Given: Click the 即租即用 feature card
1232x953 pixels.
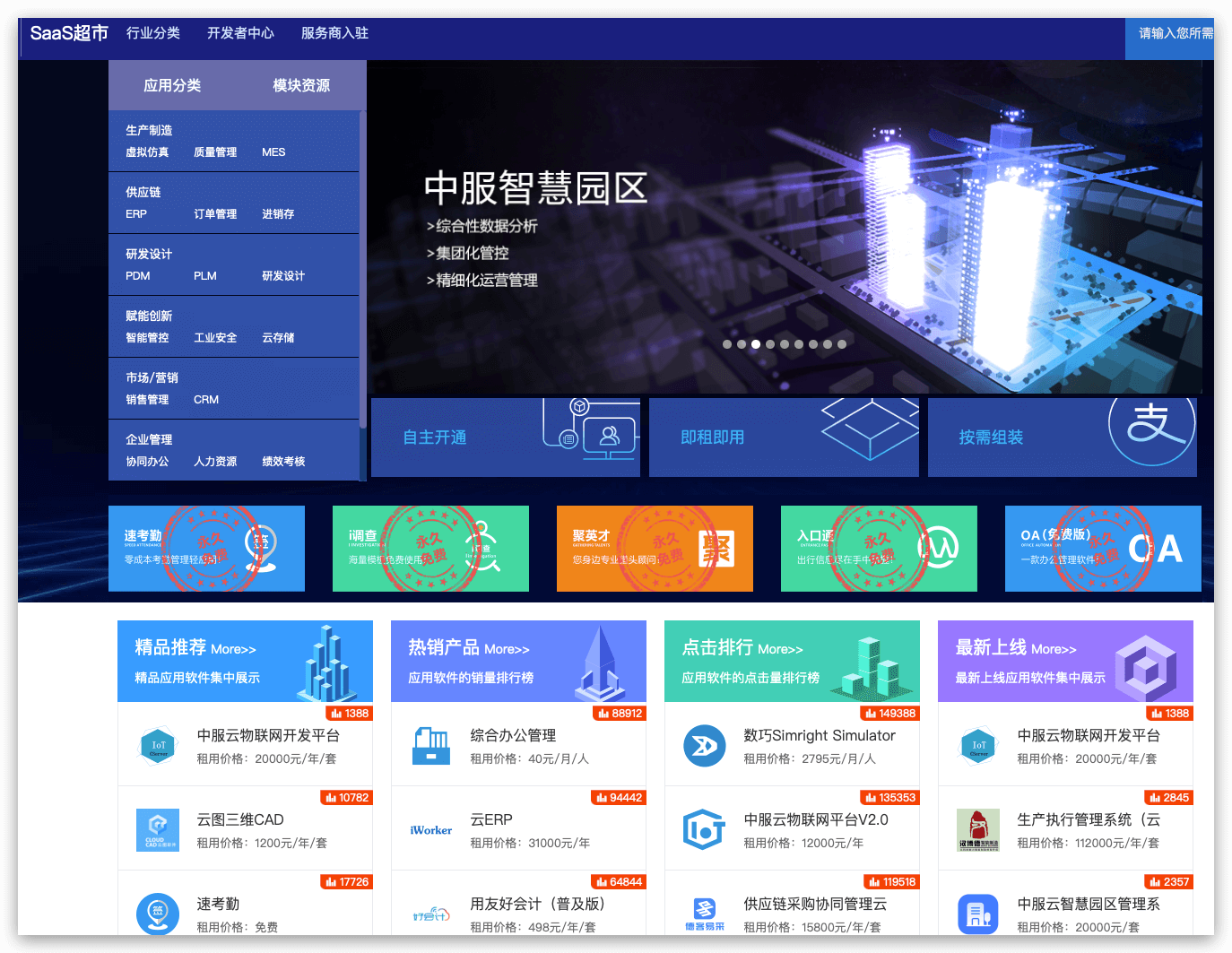Looking at the screenshot, I should click(784, 438).
